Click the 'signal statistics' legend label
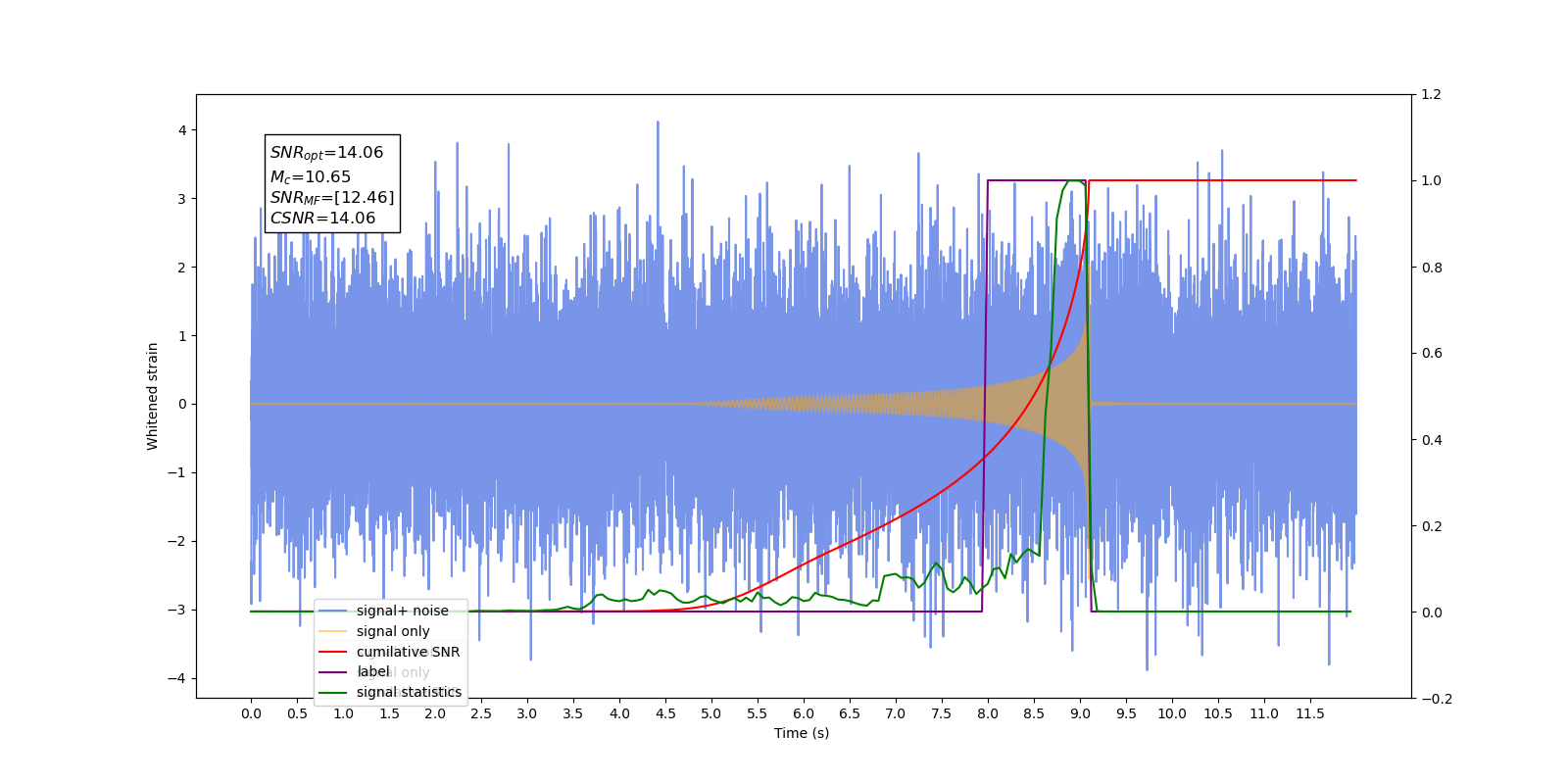This screenshot has width=1568, height=784. (x=409, y=692)
